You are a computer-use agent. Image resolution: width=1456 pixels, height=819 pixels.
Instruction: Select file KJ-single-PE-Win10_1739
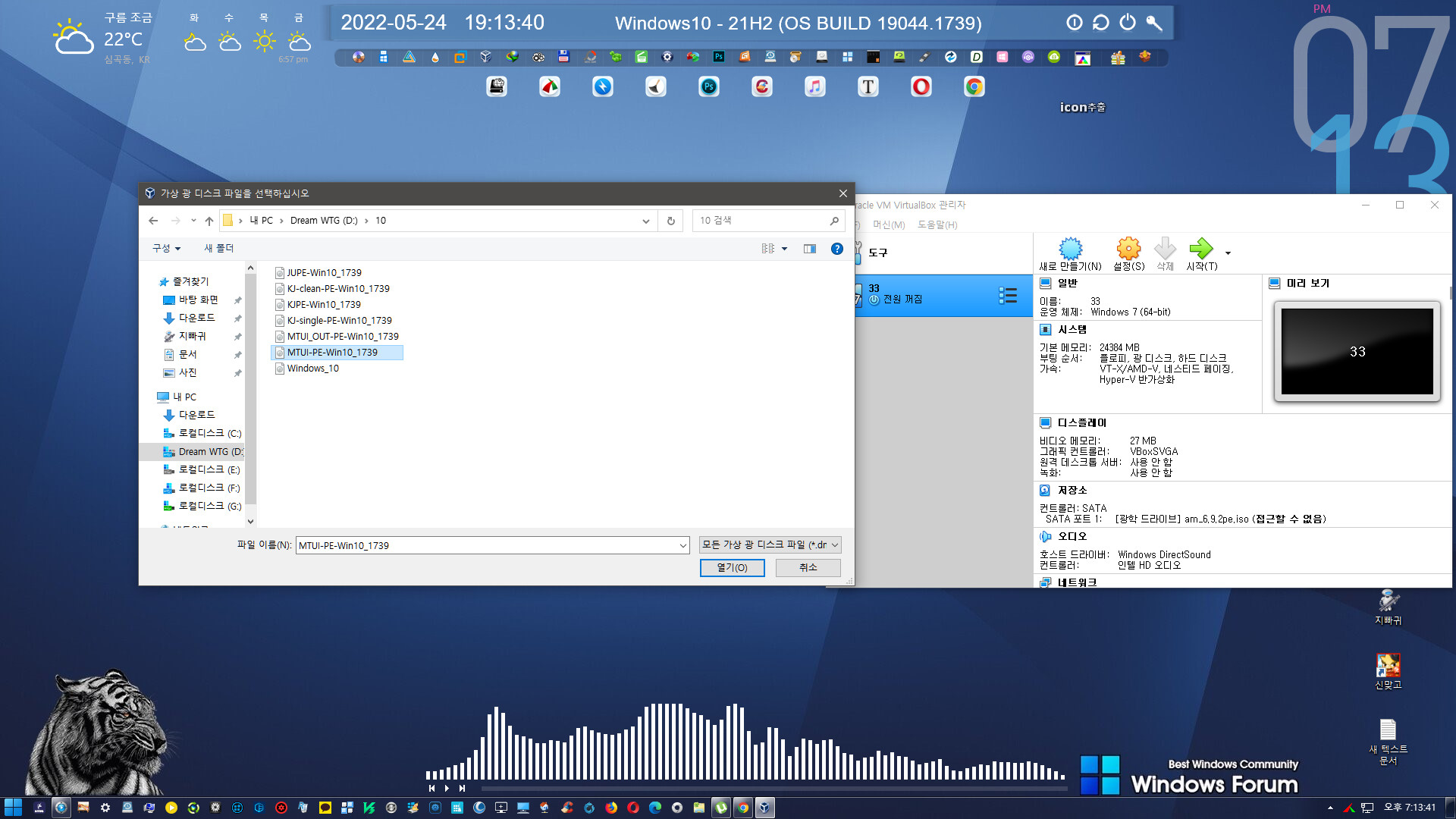(x=339, y=320)
